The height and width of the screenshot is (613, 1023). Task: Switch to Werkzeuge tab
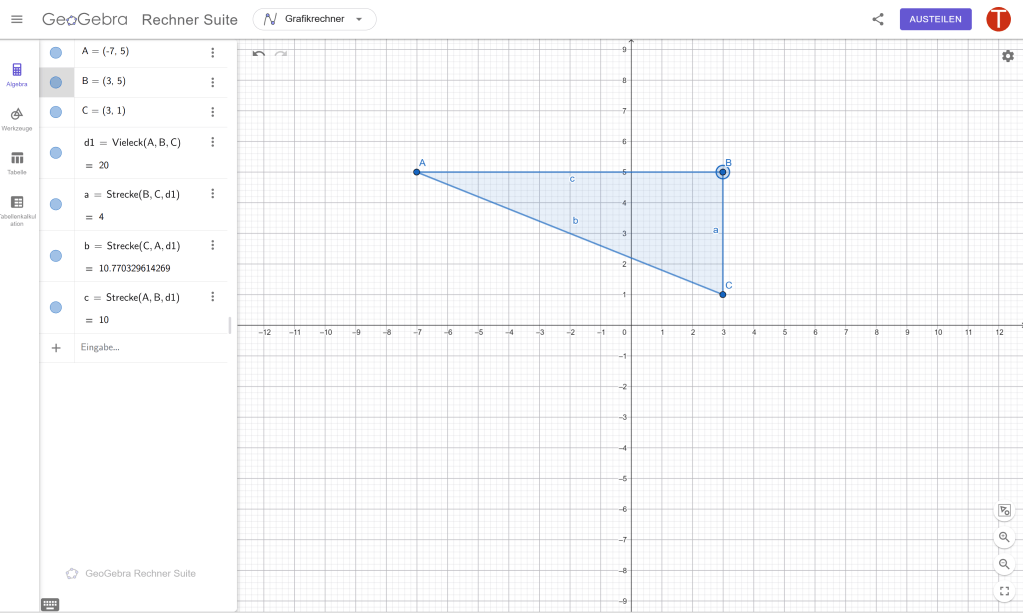(17, 117)
